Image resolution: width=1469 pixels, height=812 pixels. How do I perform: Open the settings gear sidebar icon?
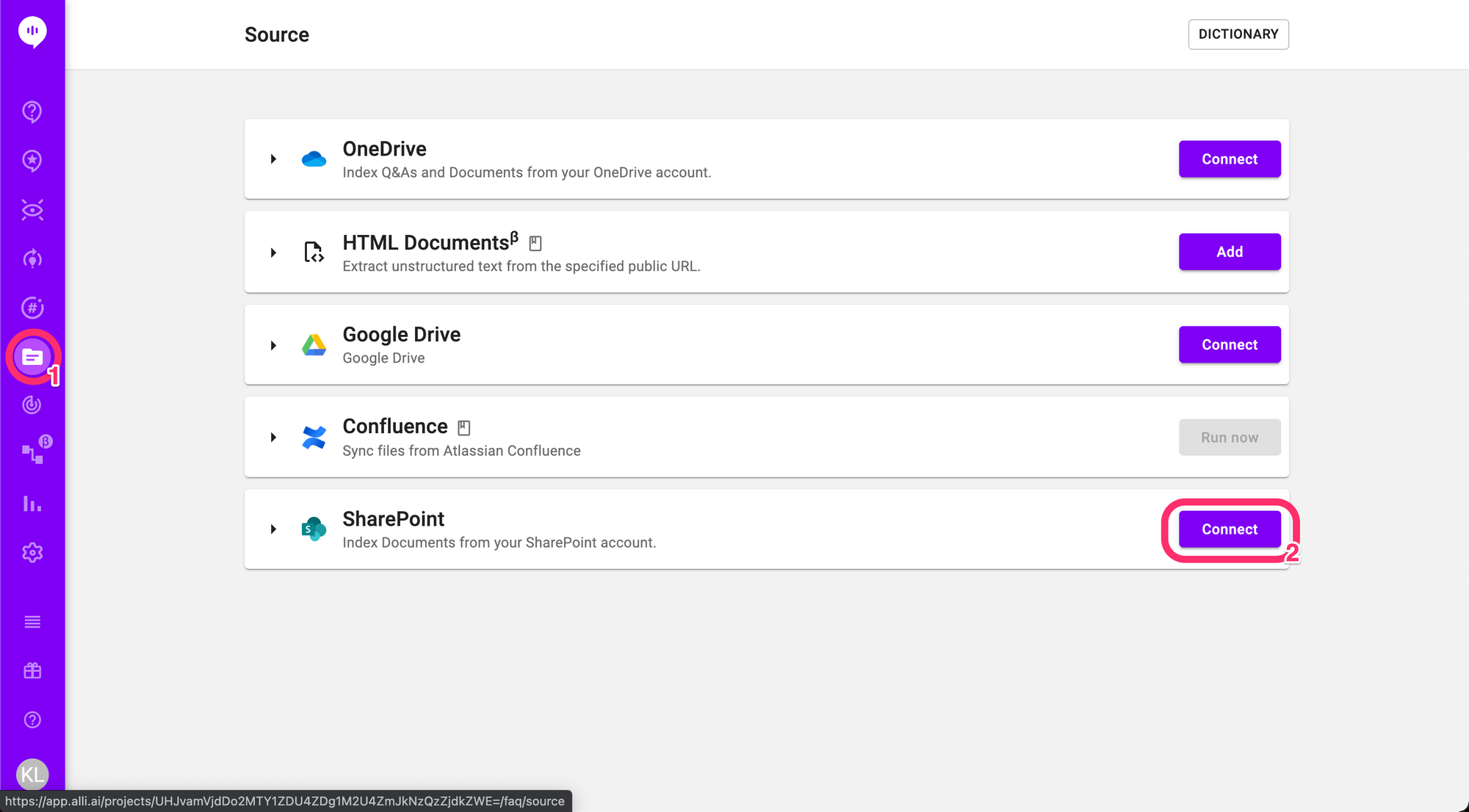point(32,553)
